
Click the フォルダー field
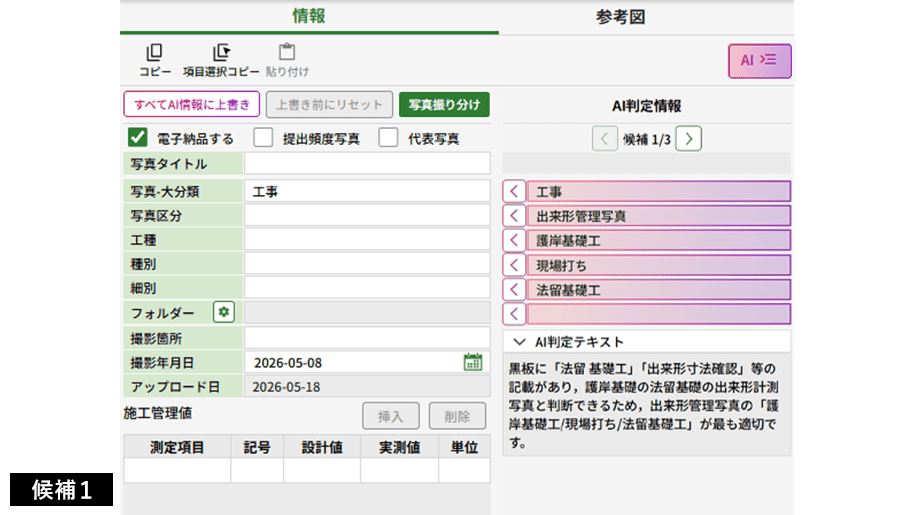tap(367, 313)
